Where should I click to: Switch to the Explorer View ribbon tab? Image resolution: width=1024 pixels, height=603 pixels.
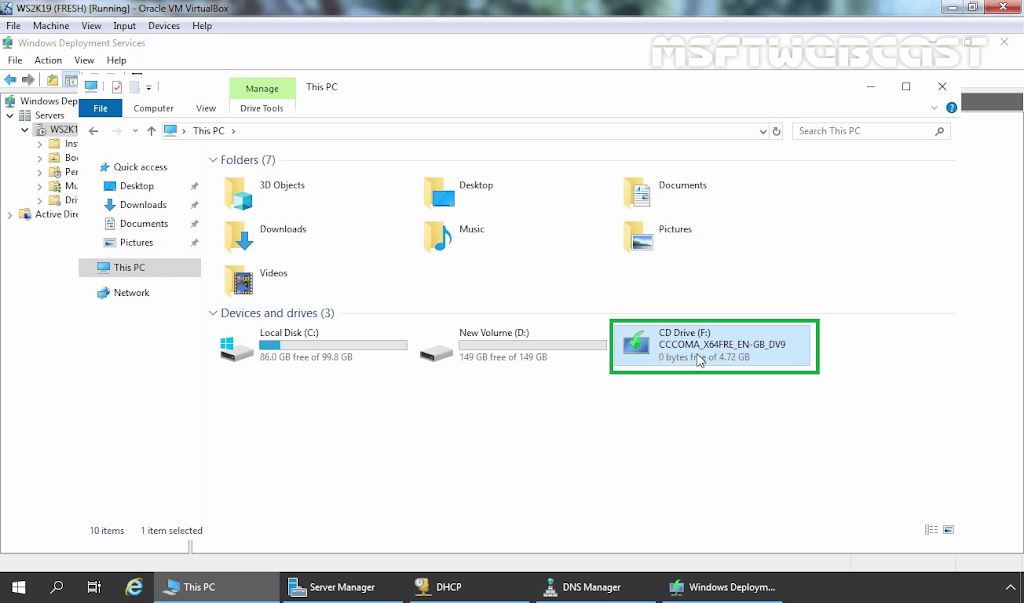(x=206, y=108)
